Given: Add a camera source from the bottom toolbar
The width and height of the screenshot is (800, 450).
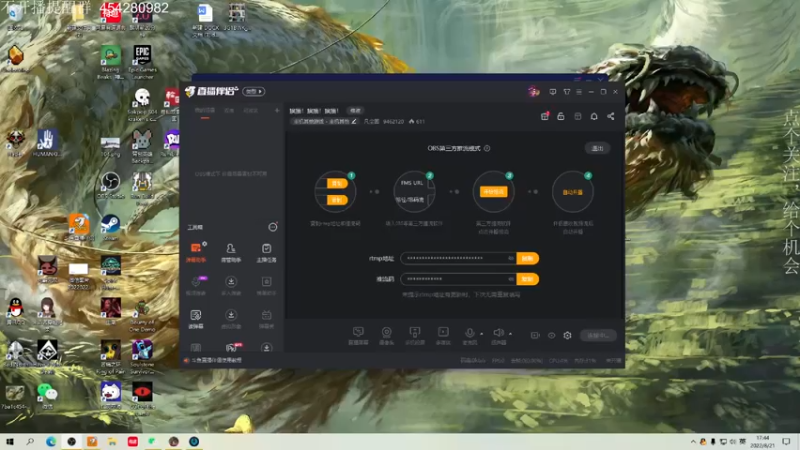Looking at the screenshot, I should 387,335.
